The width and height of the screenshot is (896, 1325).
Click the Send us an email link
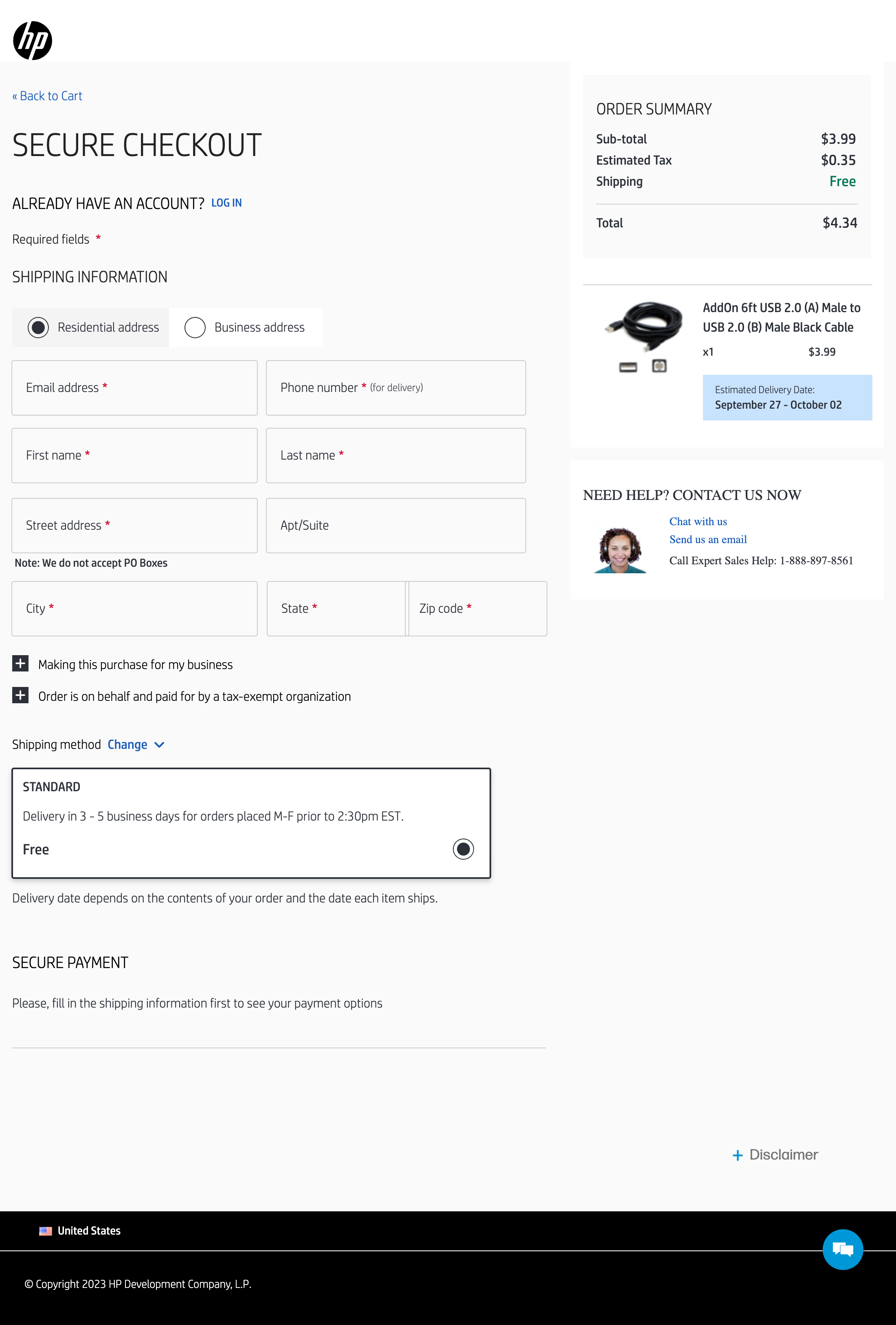(x=708, y=539)
